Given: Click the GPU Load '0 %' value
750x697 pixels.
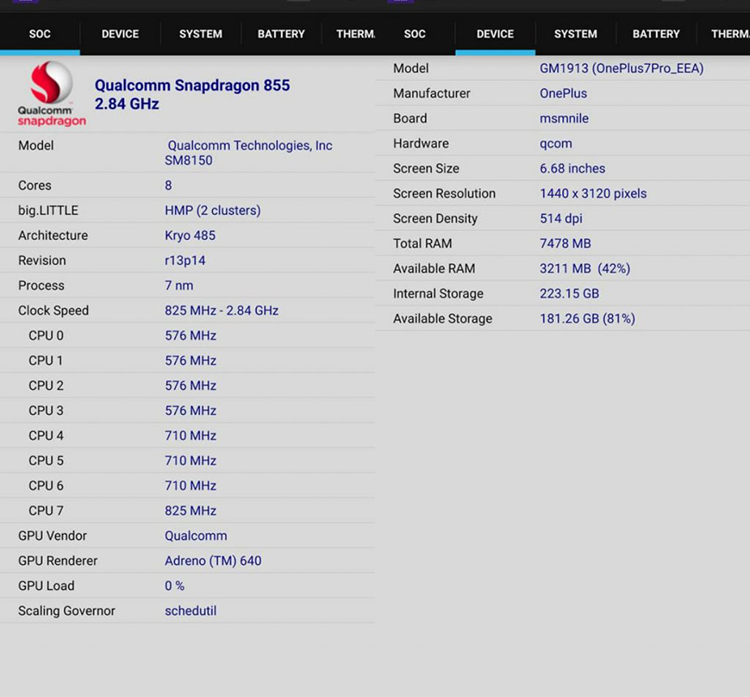Looking at the screenshot, I should coord(174,586).
